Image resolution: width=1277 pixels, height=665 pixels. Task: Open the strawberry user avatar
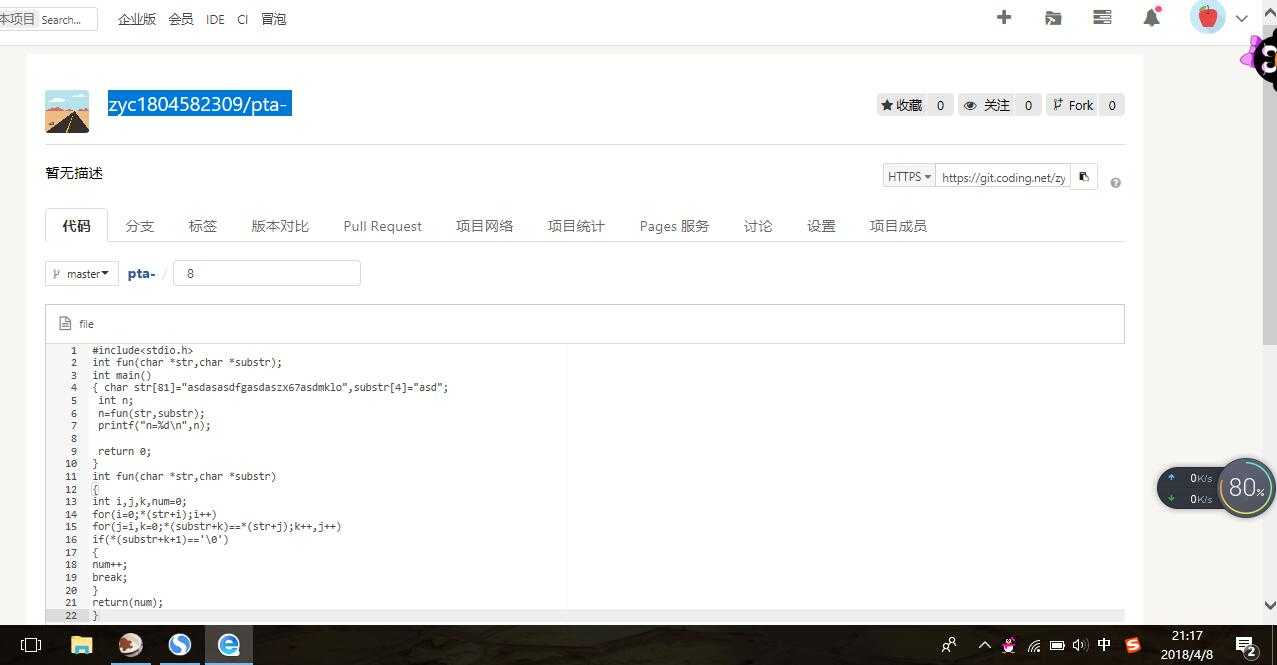[1208, 17]
